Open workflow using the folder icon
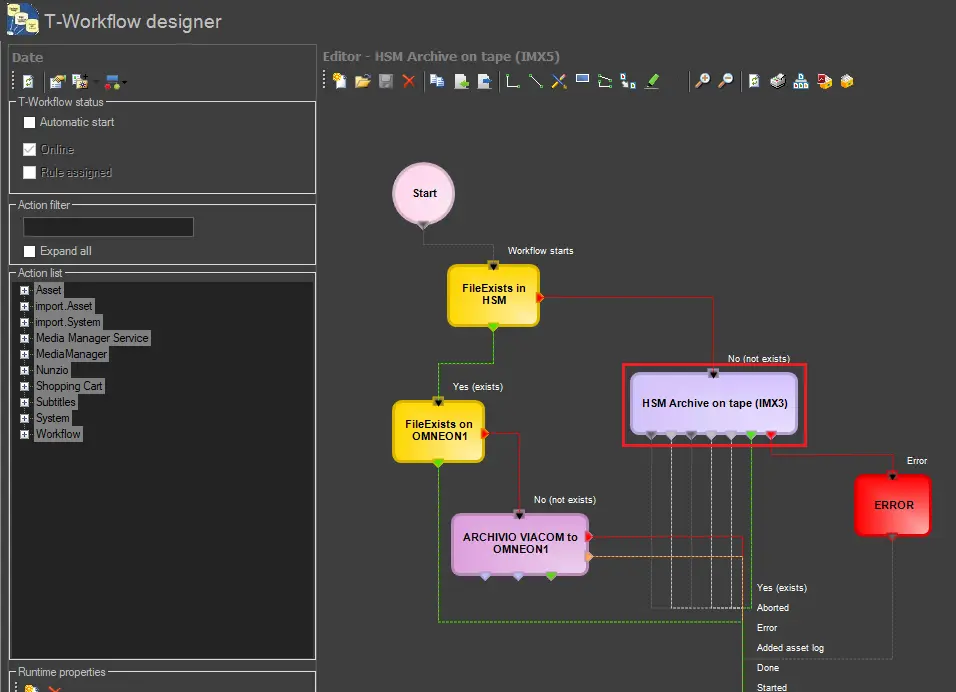The height and width of the screenshot is (692, 956). (363, 81)
